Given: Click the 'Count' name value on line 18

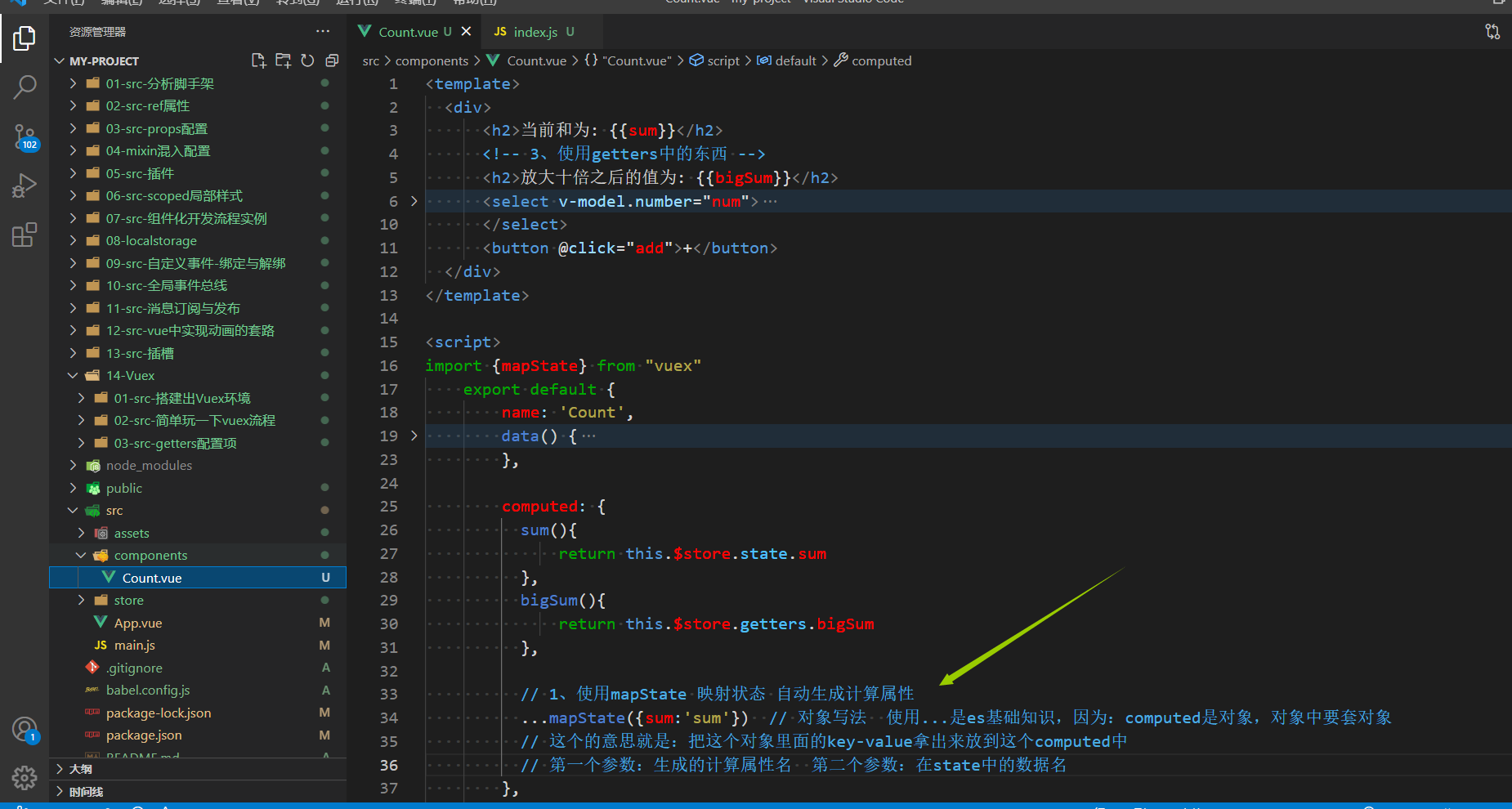Looking at the screenshot, I should pyautogui.click(x=592, y=413).
